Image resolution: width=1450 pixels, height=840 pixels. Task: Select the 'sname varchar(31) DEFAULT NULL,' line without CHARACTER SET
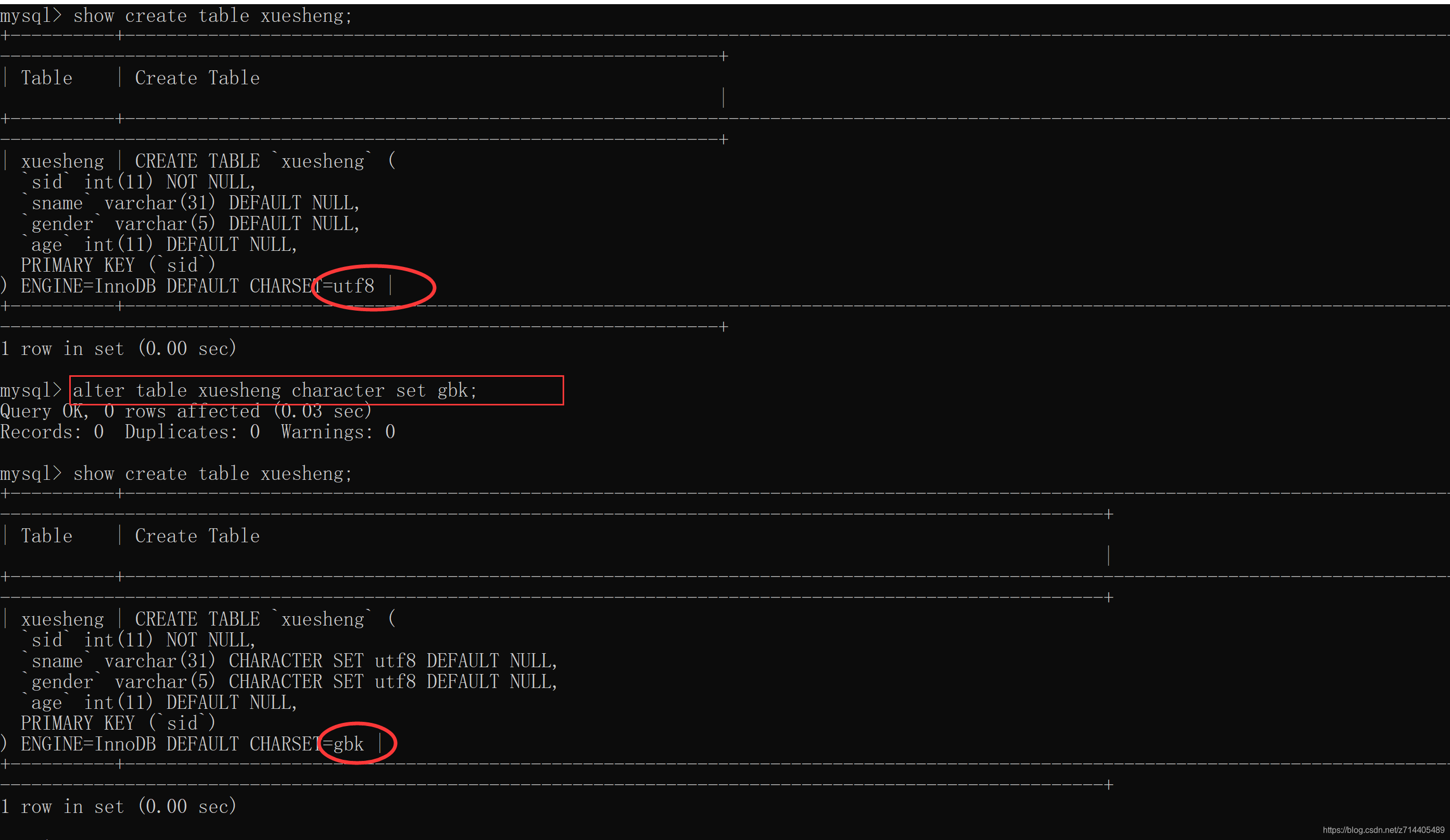coord(190,202)
